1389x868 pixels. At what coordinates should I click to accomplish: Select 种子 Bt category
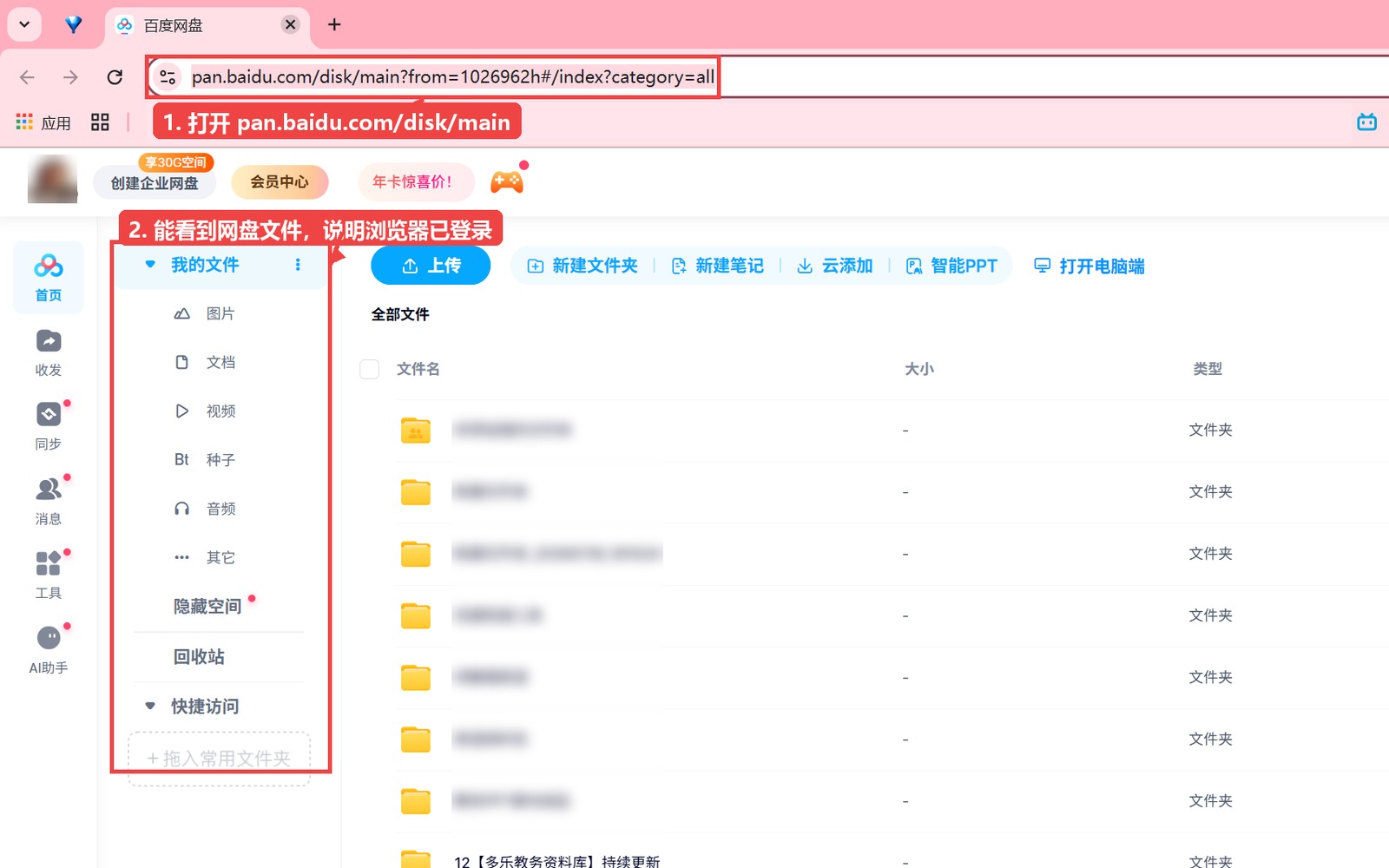[205, 459]
